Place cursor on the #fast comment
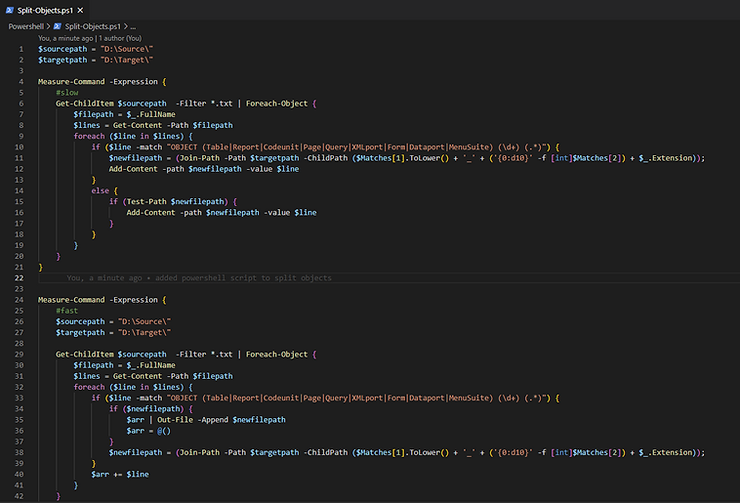740x503 pixels. 67,310
